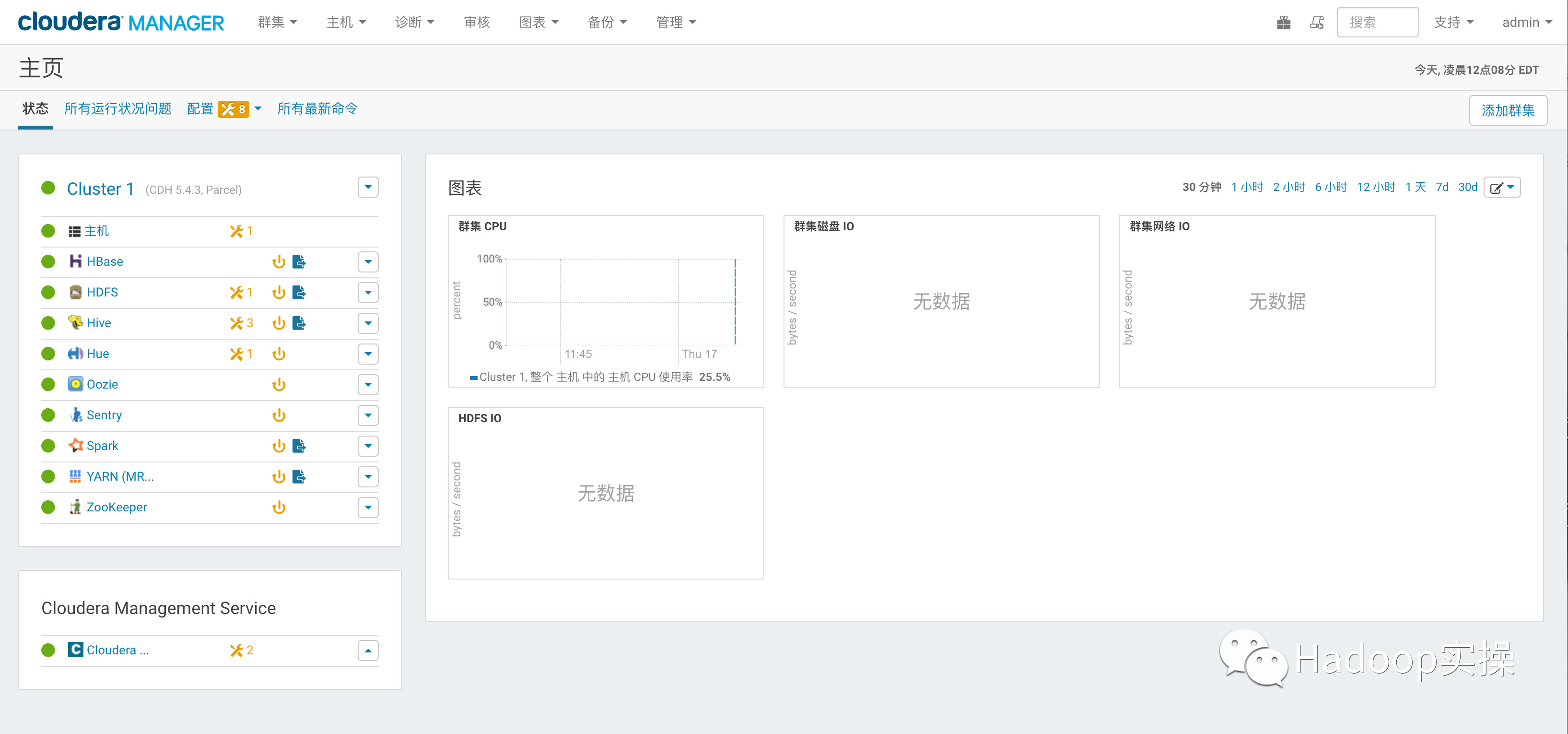Click the Hive restart-needed power icon
Viewport: 1568px width, 734px height.
[x=279, y=323]
